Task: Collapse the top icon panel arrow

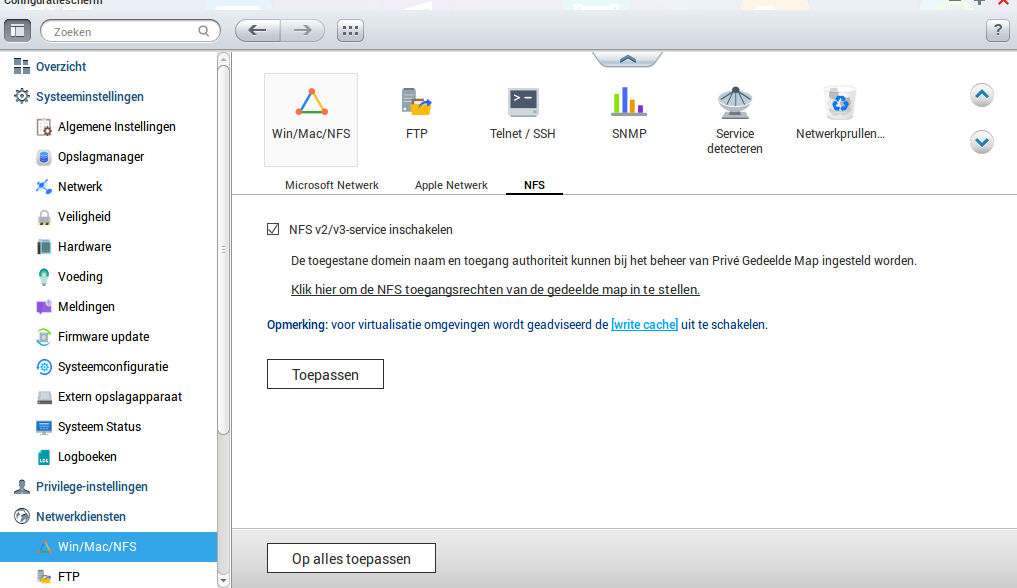Action: point(627,59)
